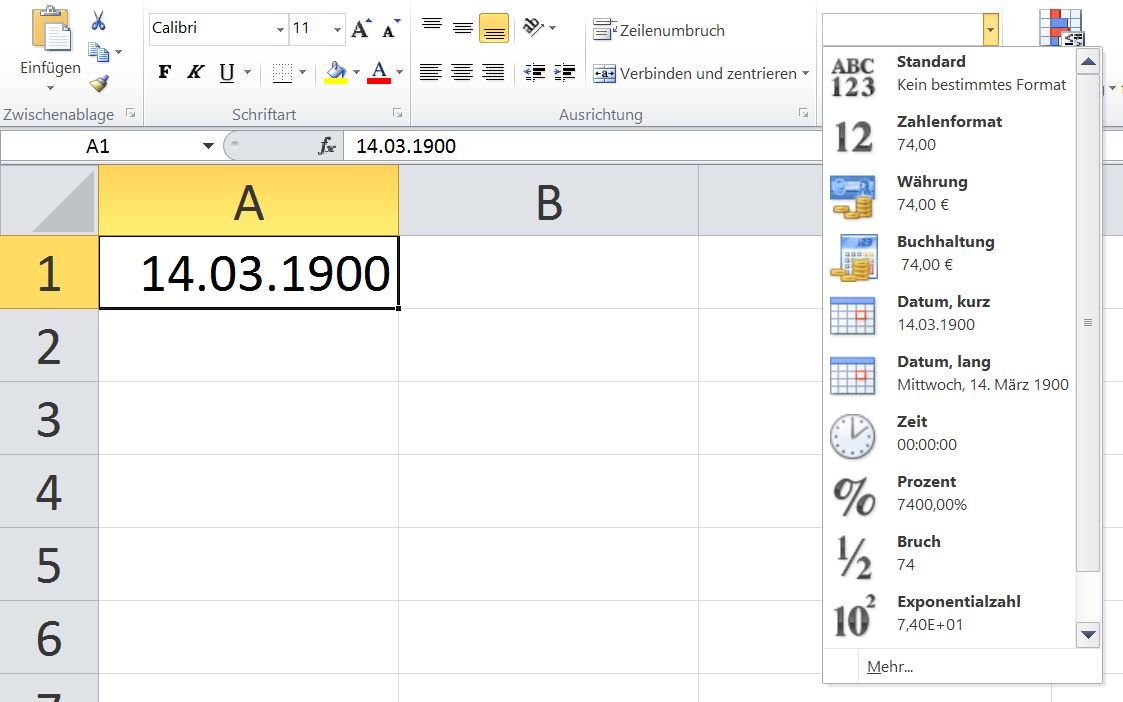Screen dimensions: 1123x702
Task: Open font color dropdown arrow
Action: [399, 72]
